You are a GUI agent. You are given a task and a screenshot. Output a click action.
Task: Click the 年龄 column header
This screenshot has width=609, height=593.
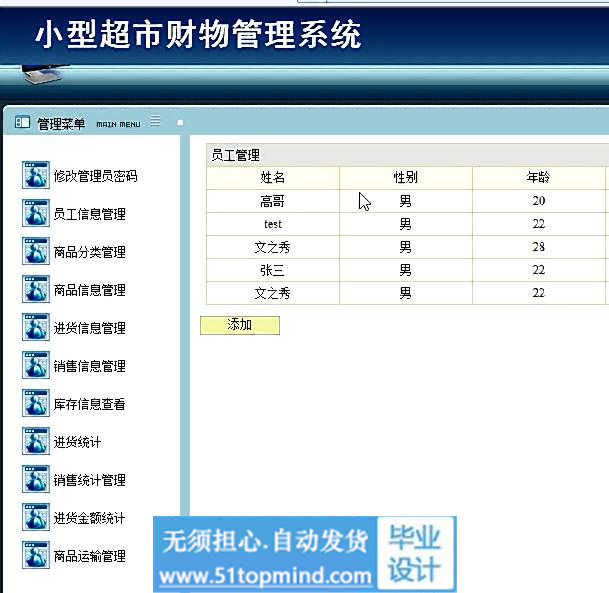[538, 178]
